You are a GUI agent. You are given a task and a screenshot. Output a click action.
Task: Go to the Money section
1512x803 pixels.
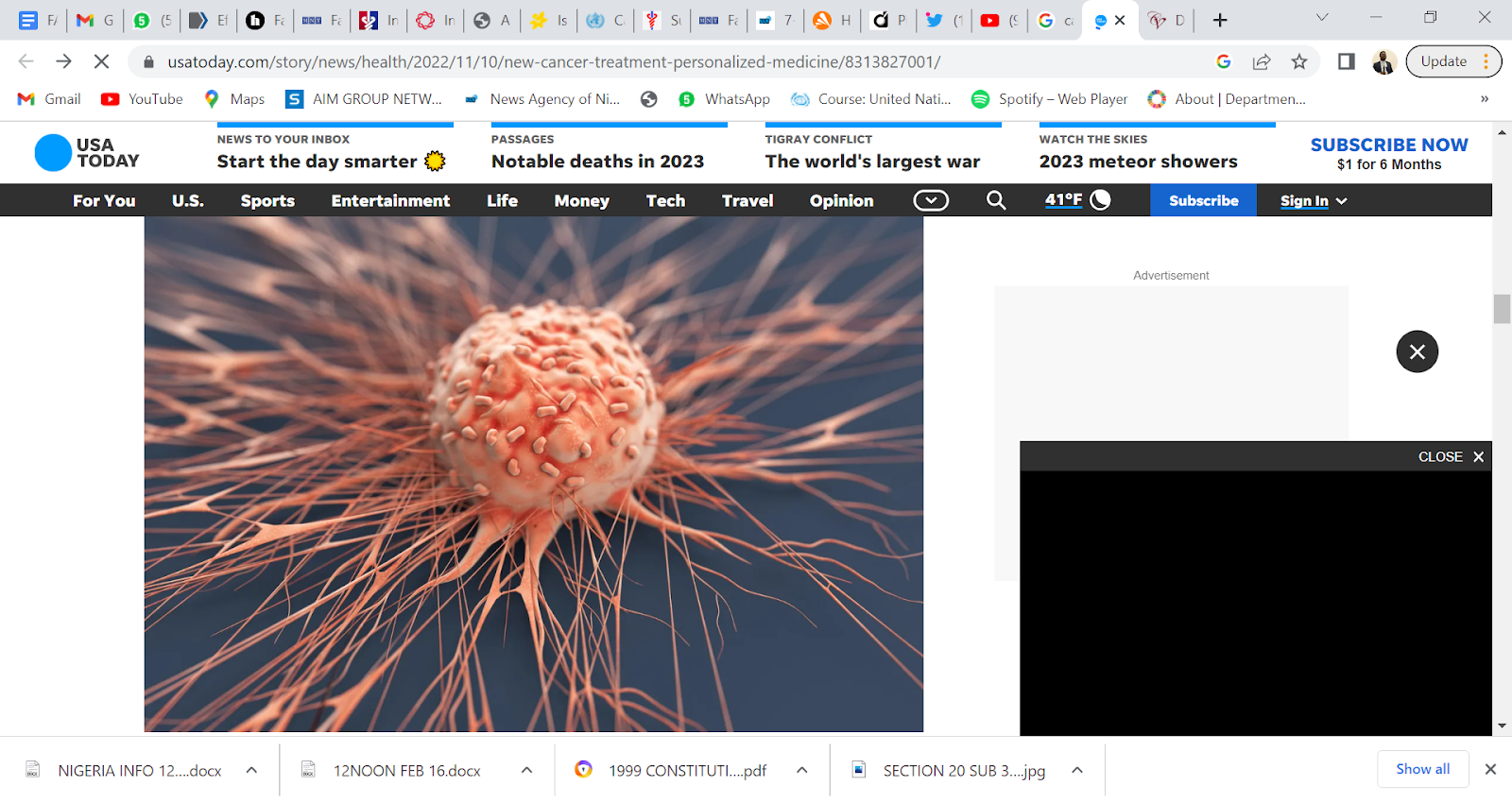(581, 200)
